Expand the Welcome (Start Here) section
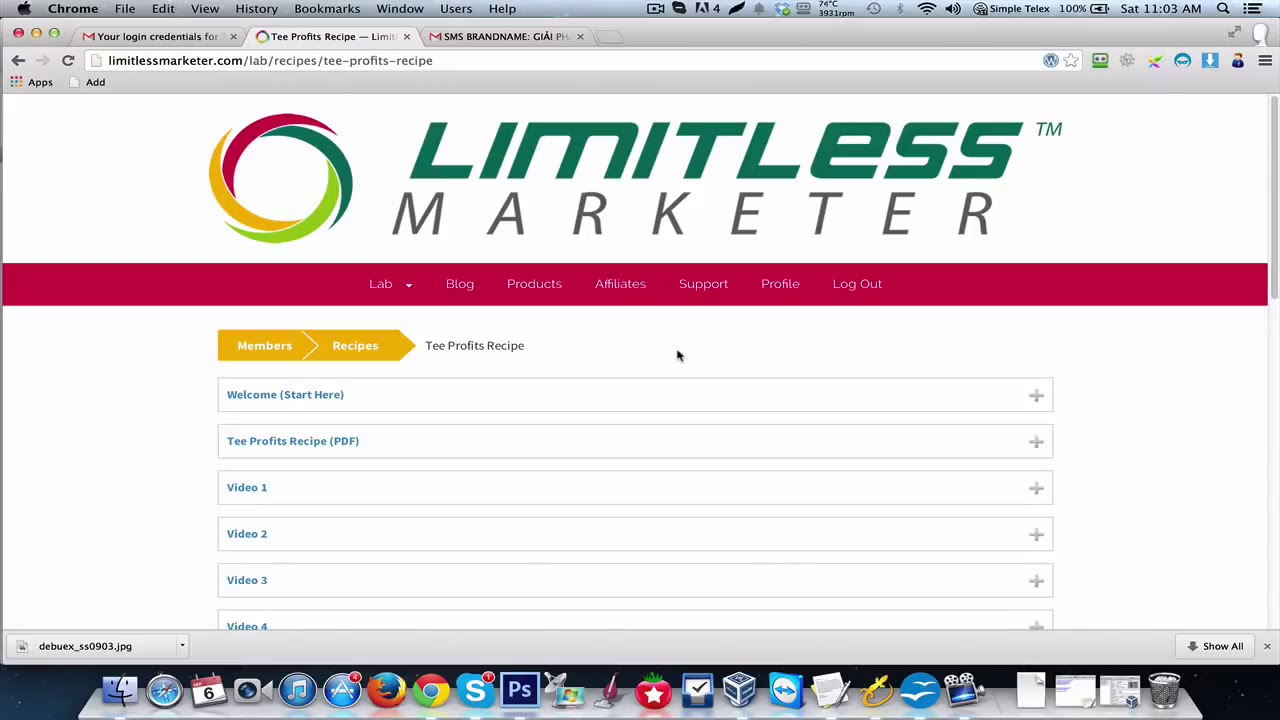The height and width of the screenshot is (720, 1280). pyautogui.click(x=635, y=395)
